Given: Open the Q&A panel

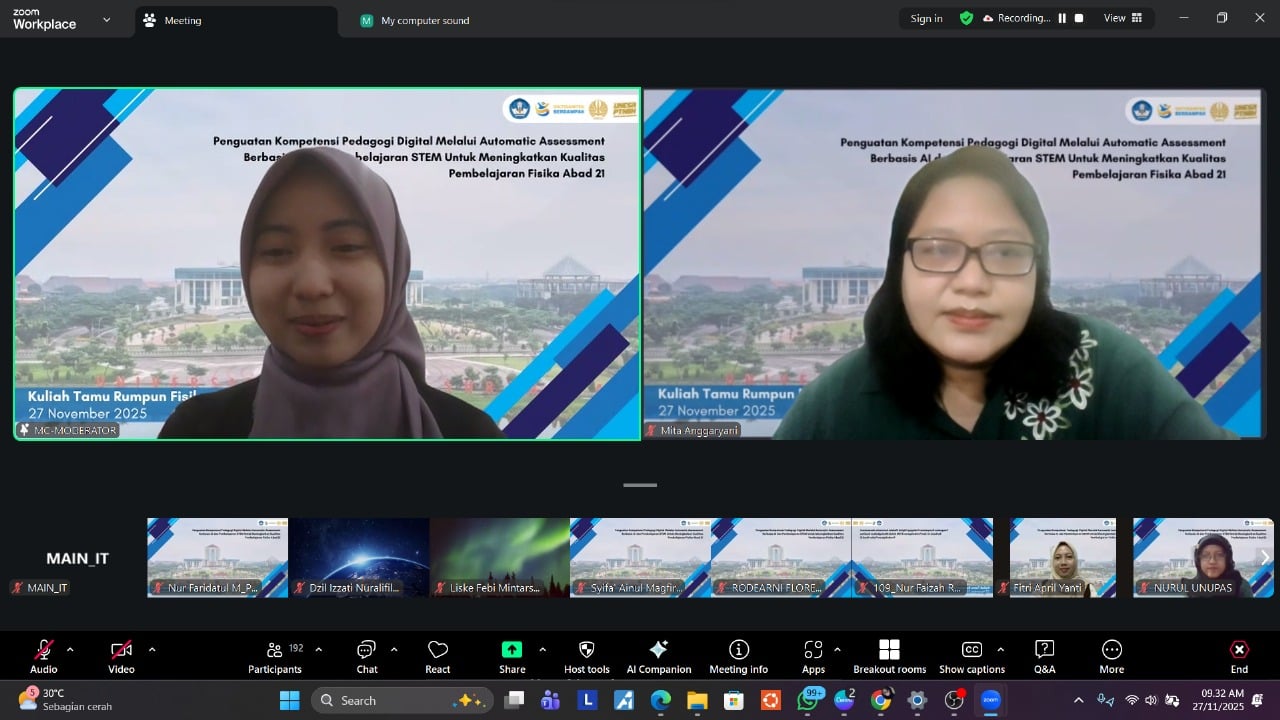Looking at the screenshot, I should coord(1044,657).
